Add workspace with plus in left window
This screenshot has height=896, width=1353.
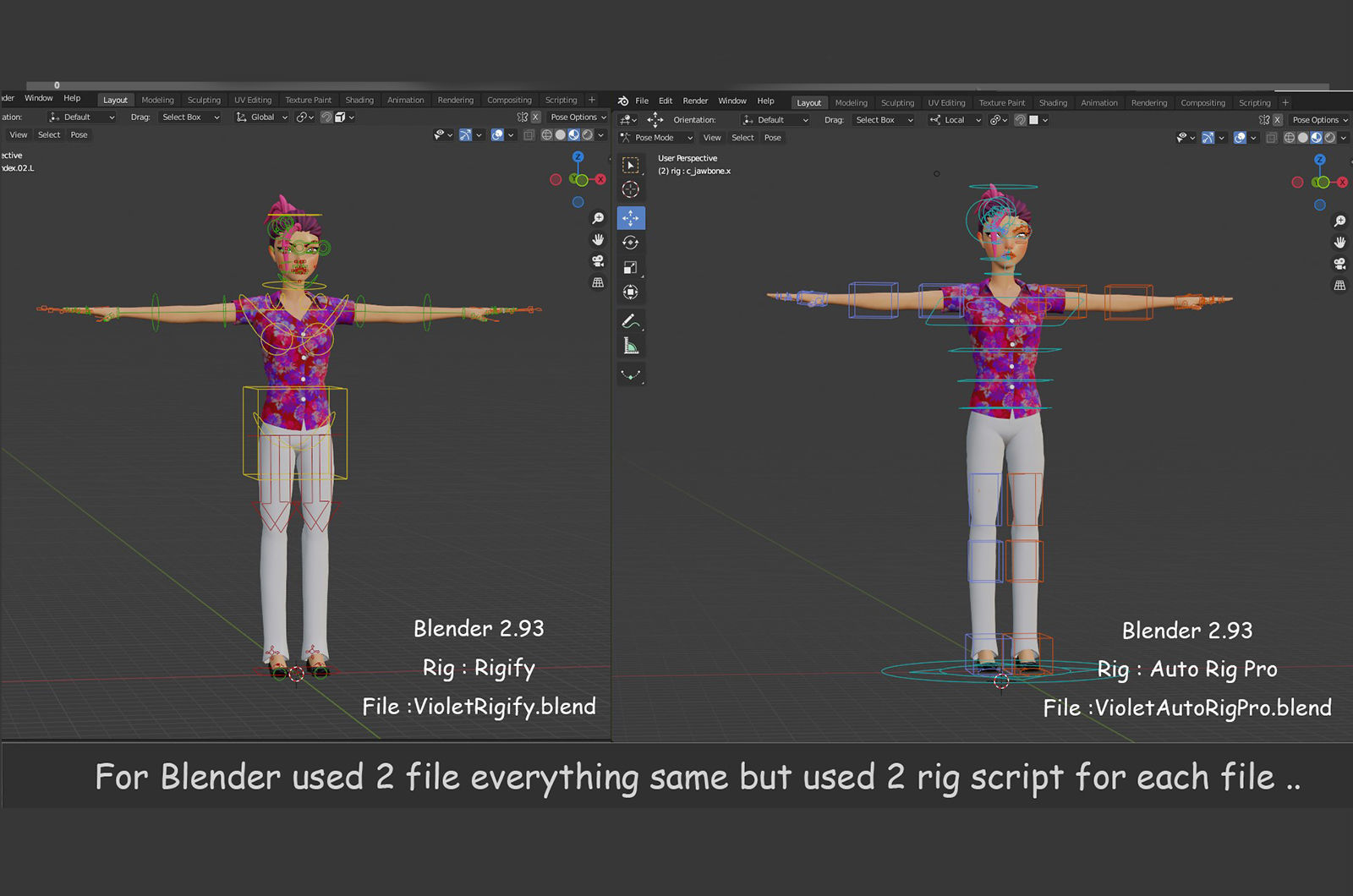[x=592, y=100]
